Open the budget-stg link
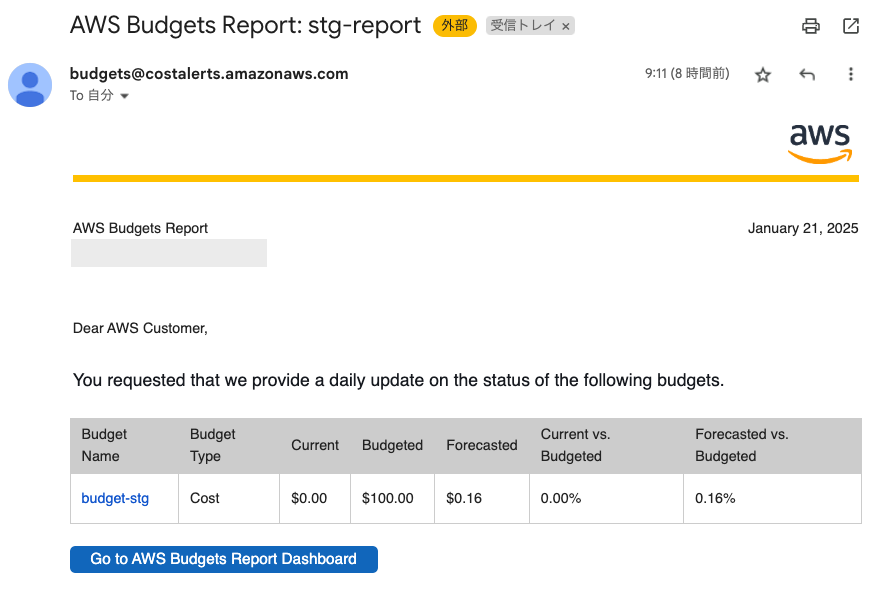 pos(115,498)
